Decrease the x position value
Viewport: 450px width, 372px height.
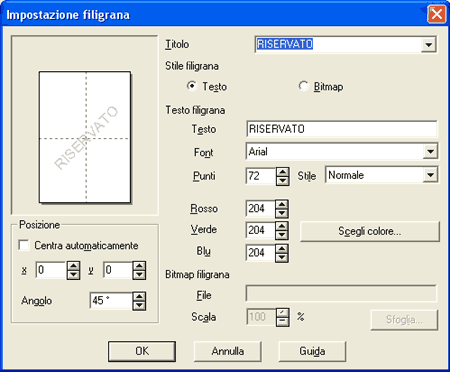(x=73, y=274)
